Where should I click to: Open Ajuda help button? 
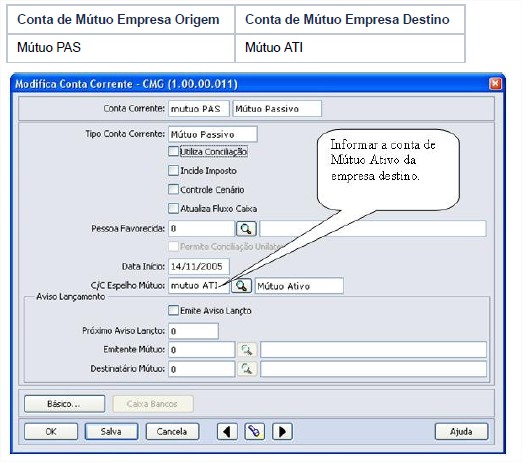coord(461,432)
